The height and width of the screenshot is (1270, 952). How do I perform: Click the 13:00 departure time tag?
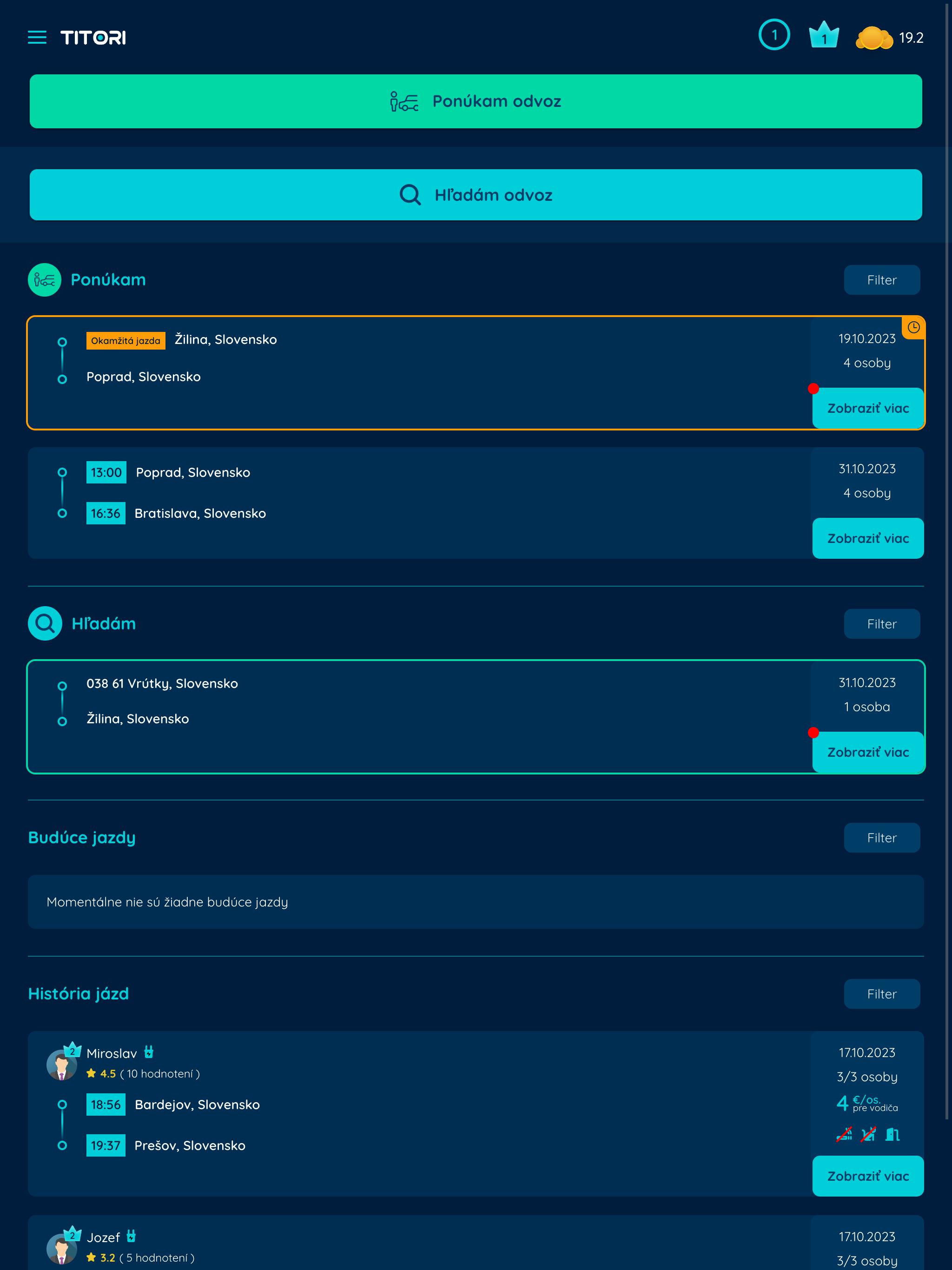106,472
